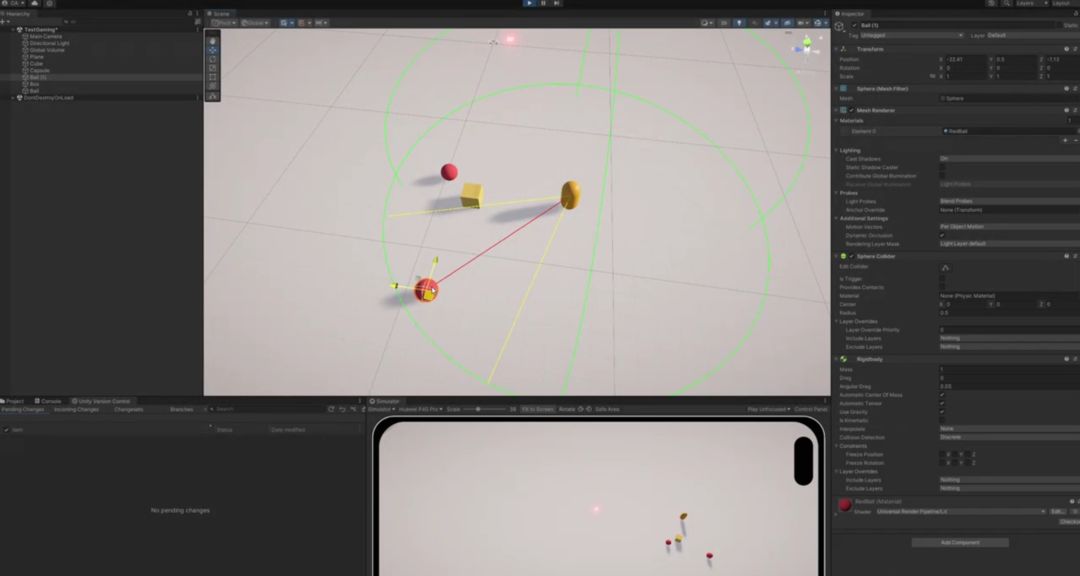Click the Add Component button
The width and height of the screenshot is (1080, 576).
(960, 543)
